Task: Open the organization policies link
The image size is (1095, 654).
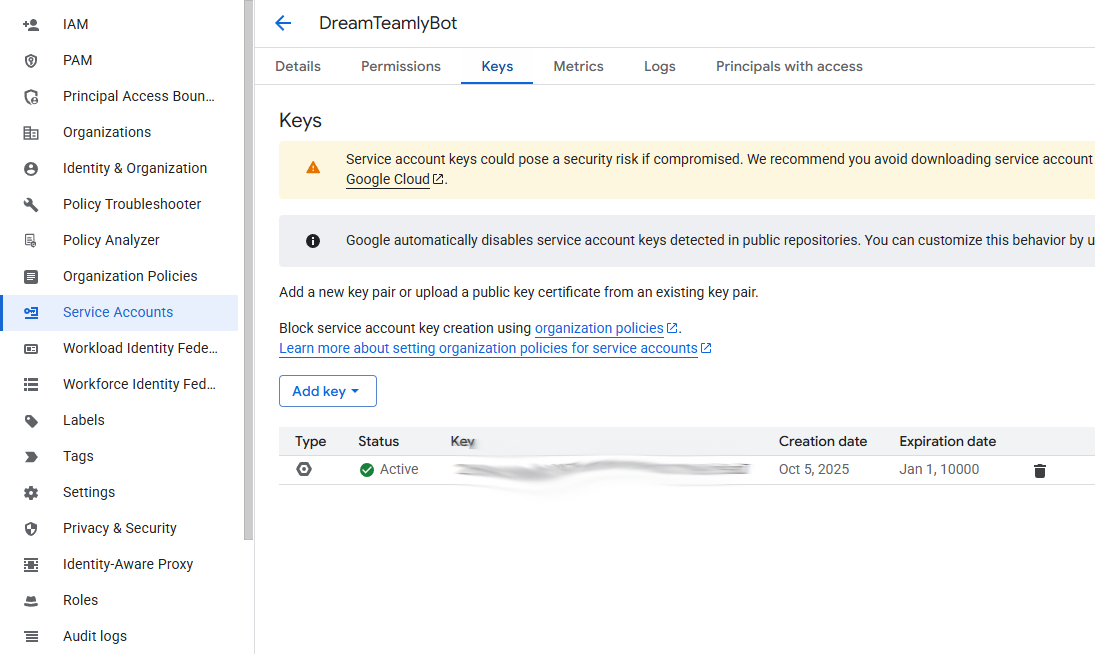Action: [x=599, y=328]
